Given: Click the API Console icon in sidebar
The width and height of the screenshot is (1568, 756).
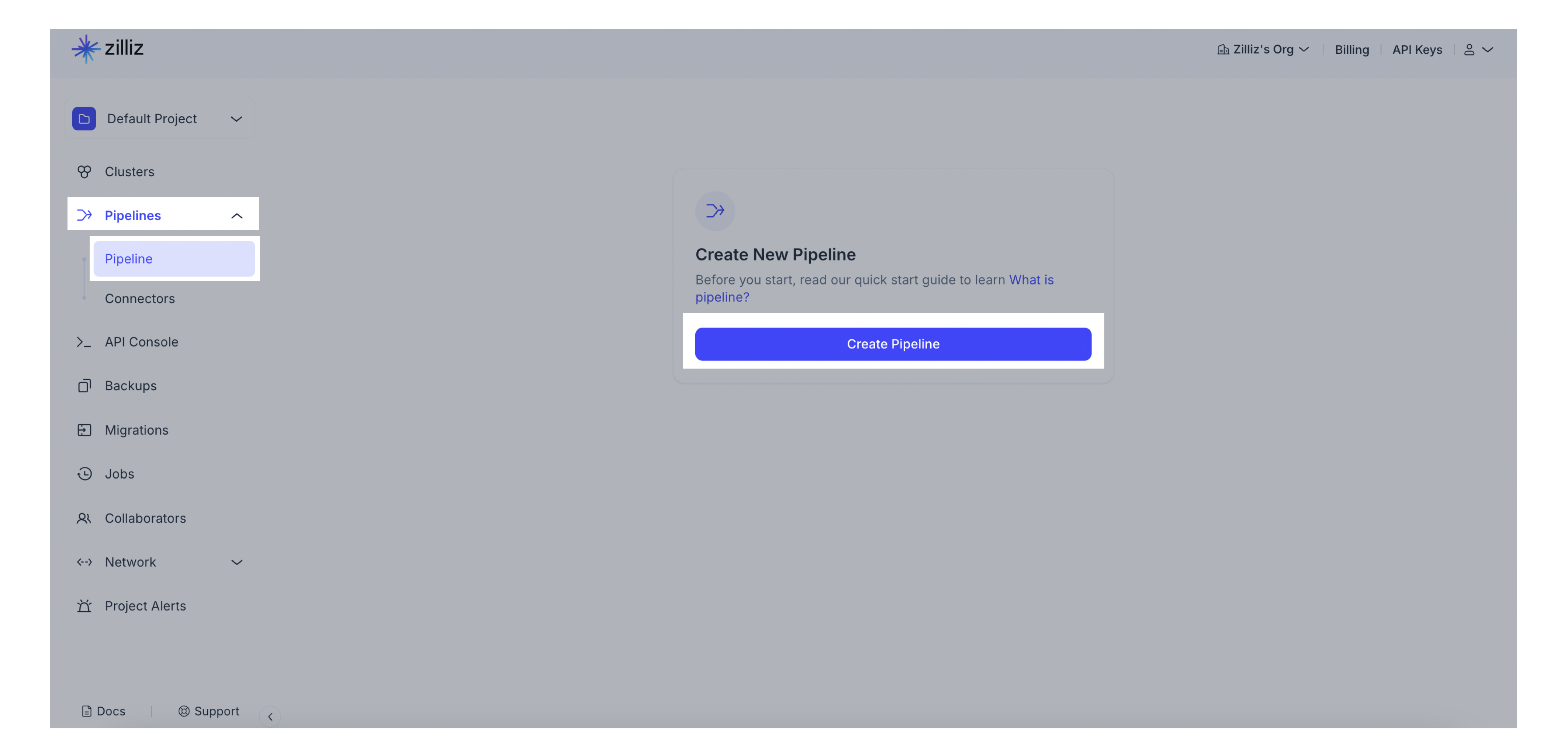Looking at the screenshot, I should (x=84, y=341).
